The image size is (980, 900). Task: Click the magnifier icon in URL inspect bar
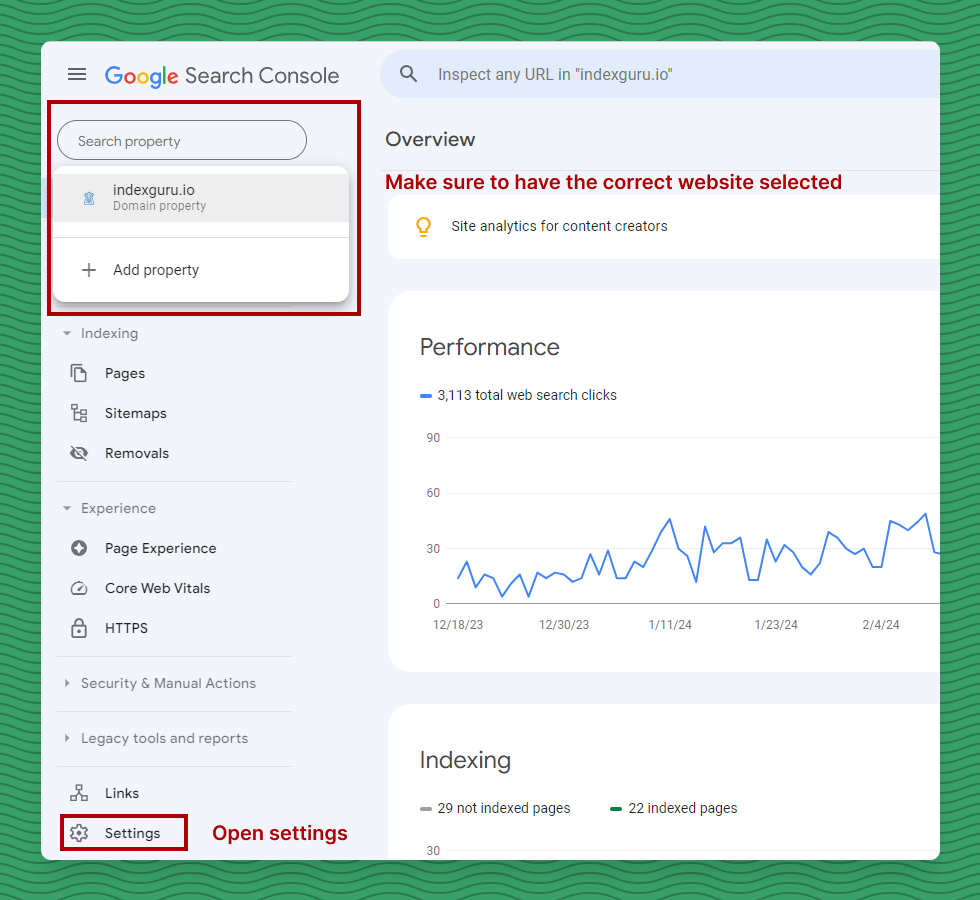click(408, 74)
